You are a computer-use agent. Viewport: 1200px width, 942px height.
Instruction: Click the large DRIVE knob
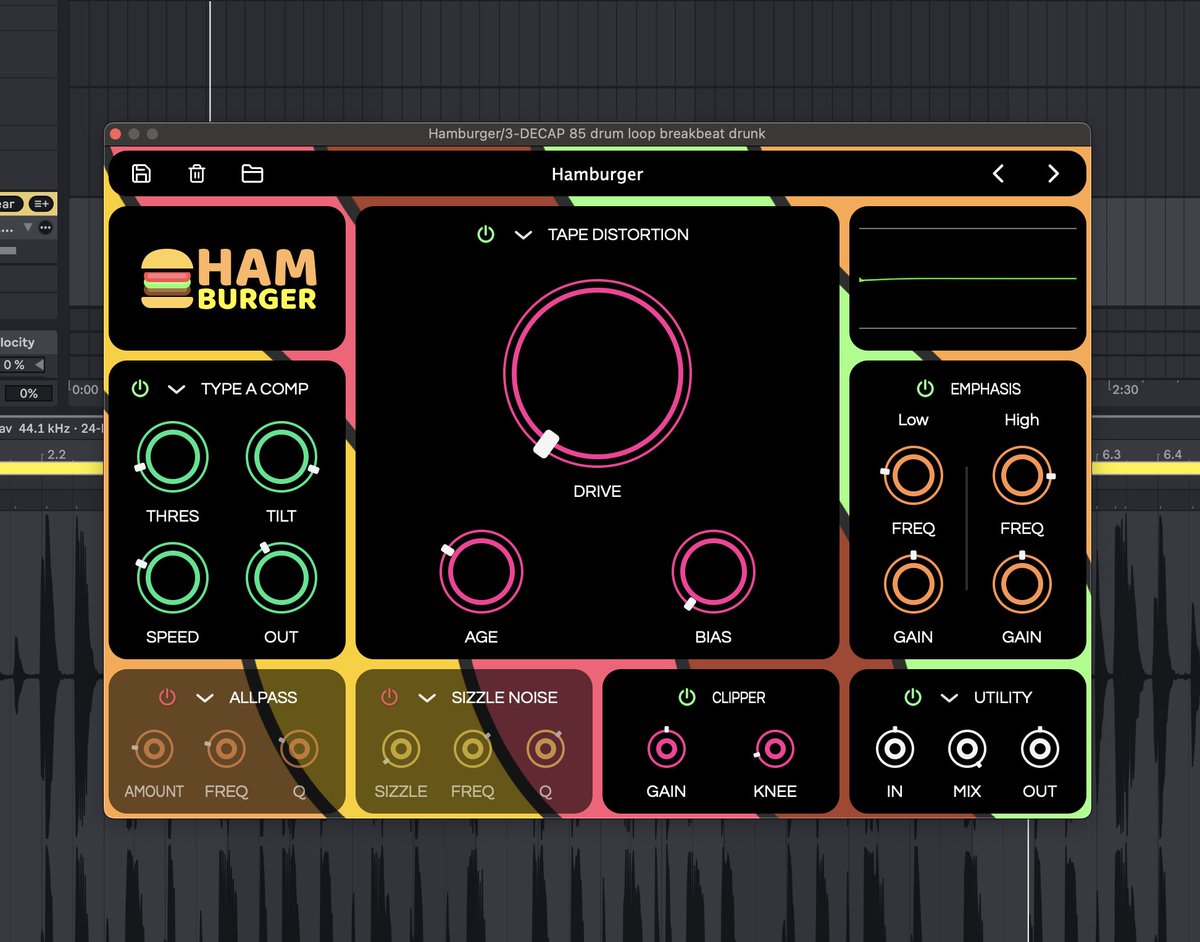[x=597, y=373]
